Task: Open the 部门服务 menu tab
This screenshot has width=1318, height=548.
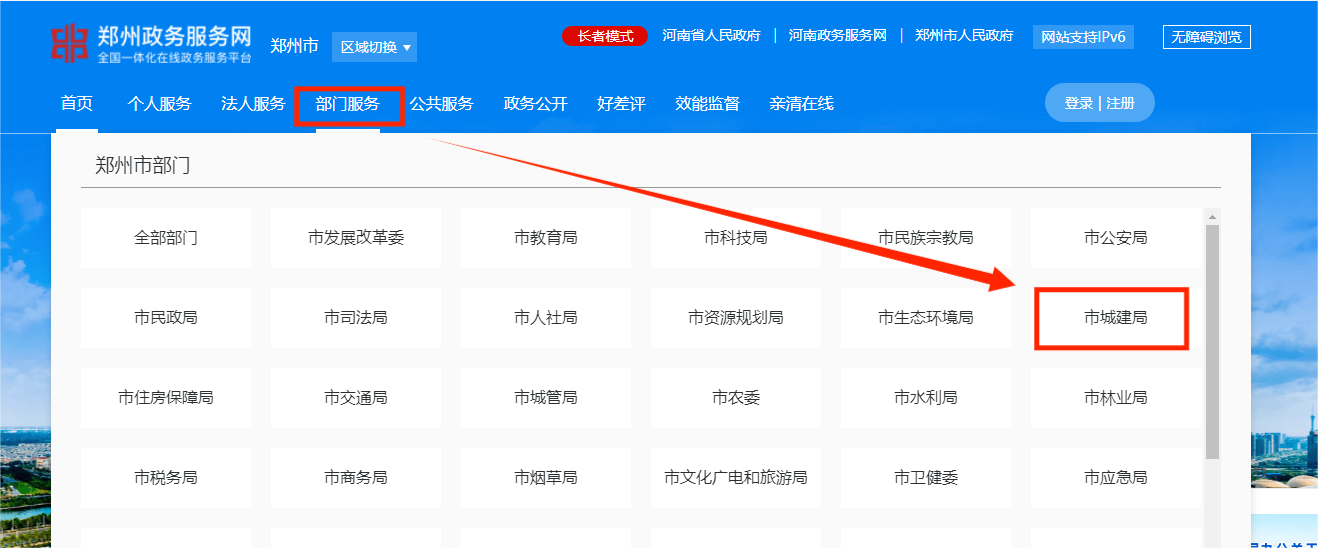Action: (x=348, y=104)
